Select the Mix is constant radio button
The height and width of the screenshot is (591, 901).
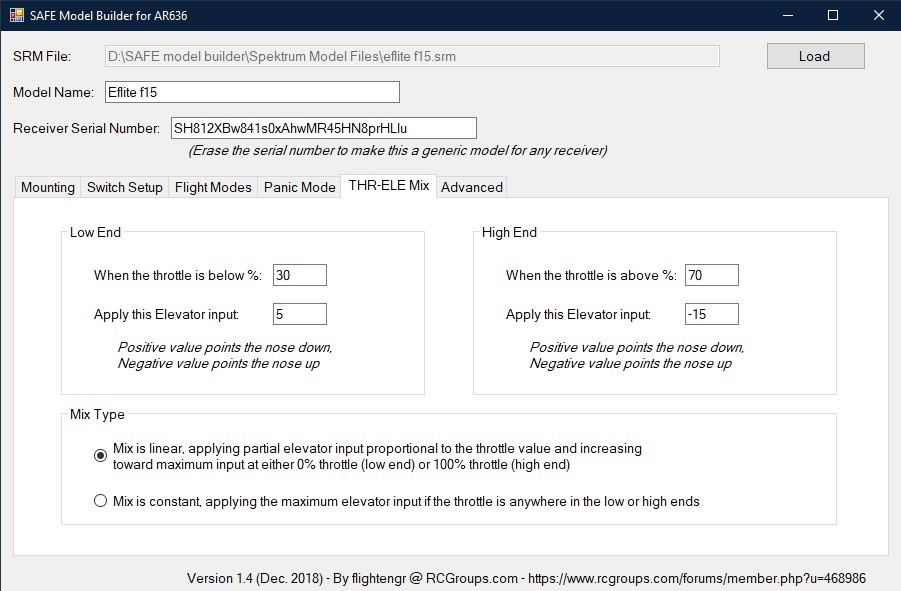tap(101, 501)
